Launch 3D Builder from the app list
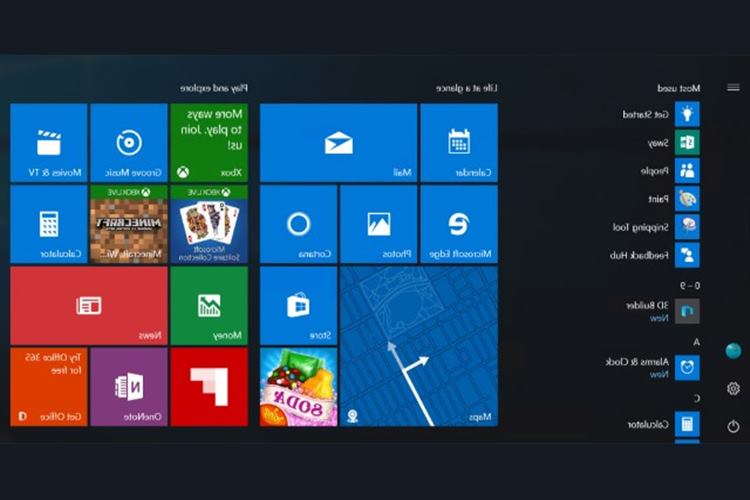The width and height of the screenshot is (750, 500). 662,311
